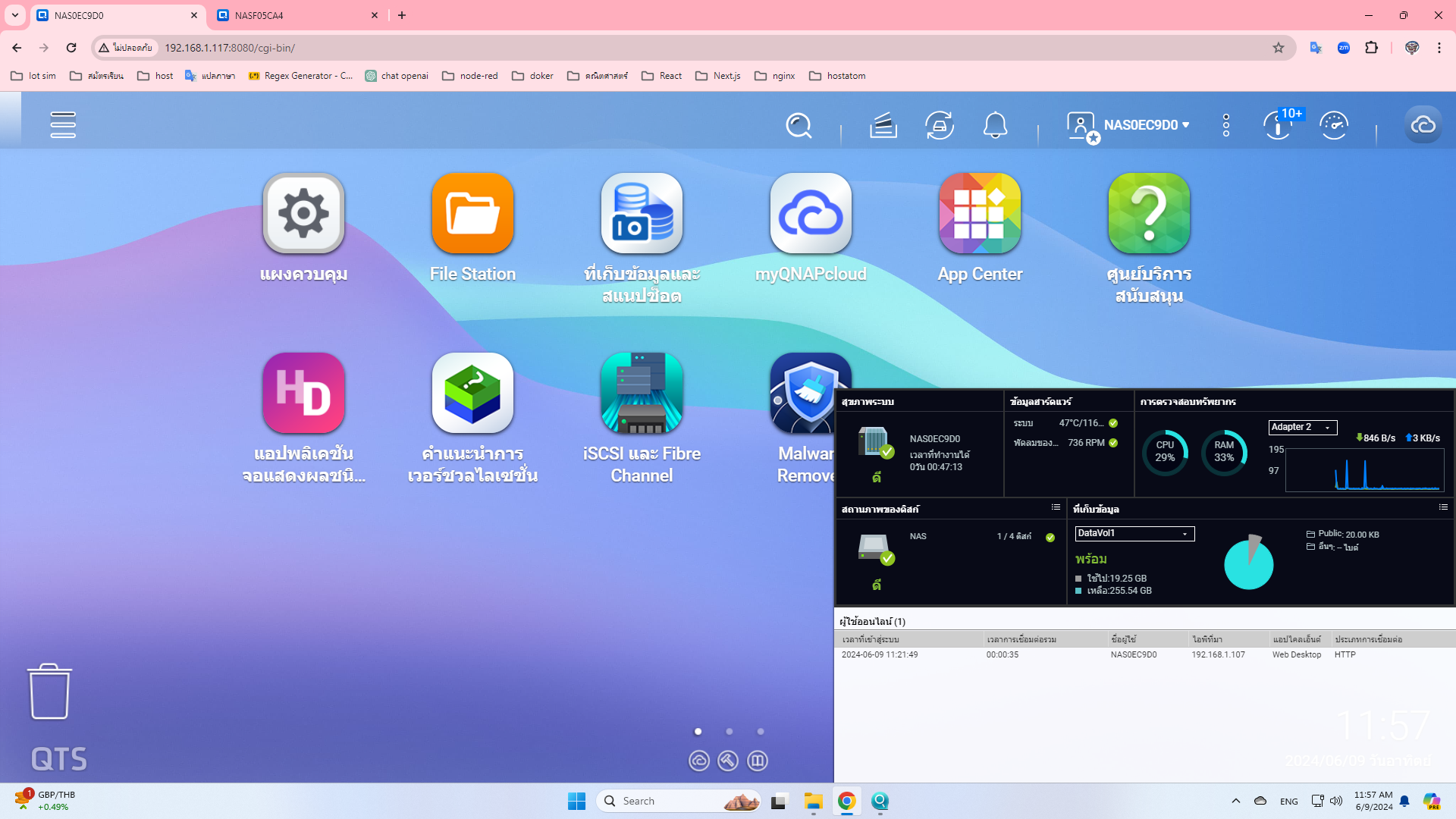The width and height of the screenshot is (1456, 819).
Task: Open the QTS search magnifier
Action: (x=799, y=125)
